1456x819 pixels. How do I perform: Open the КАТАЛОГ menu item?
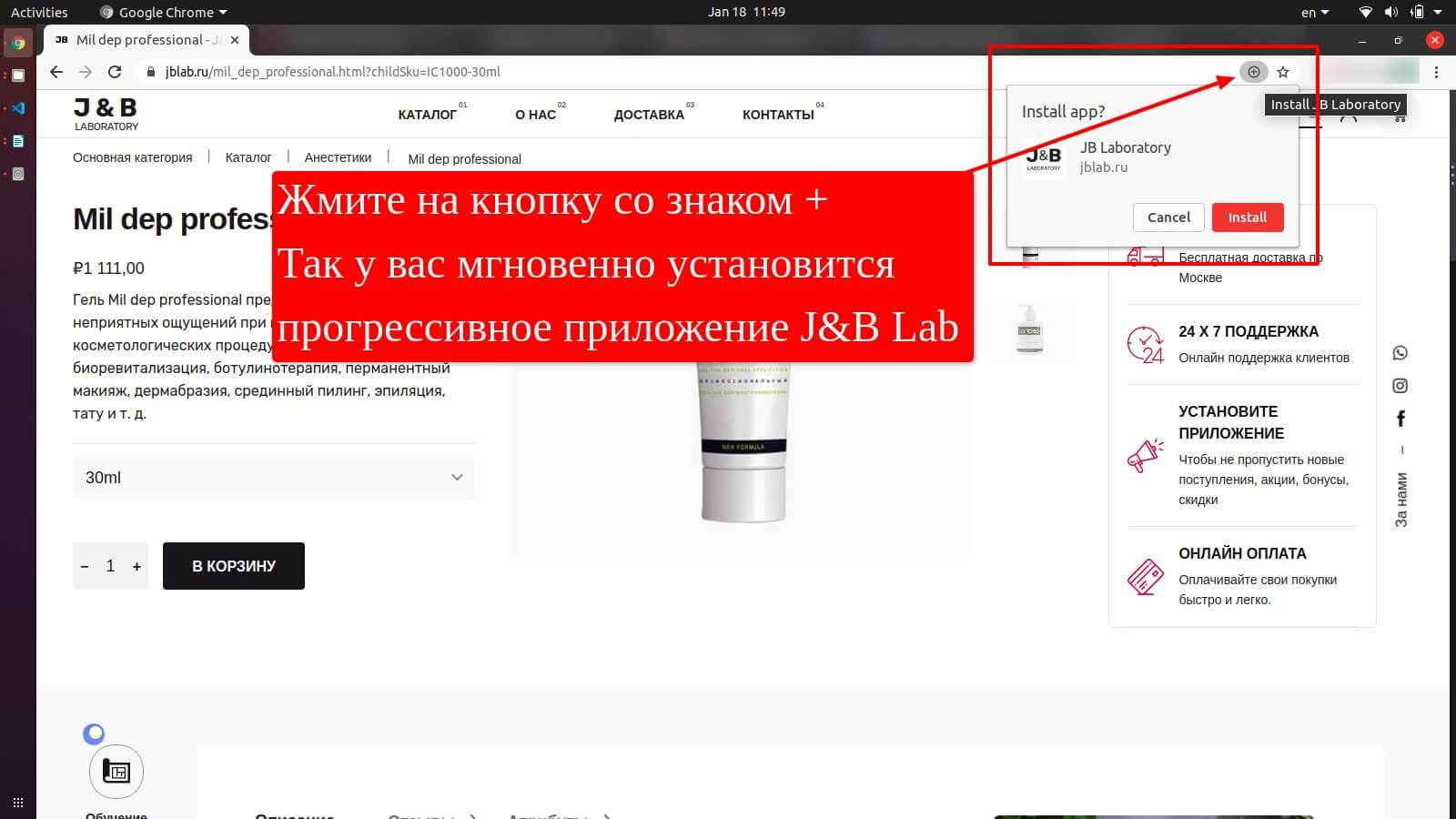tap(427, 115)
